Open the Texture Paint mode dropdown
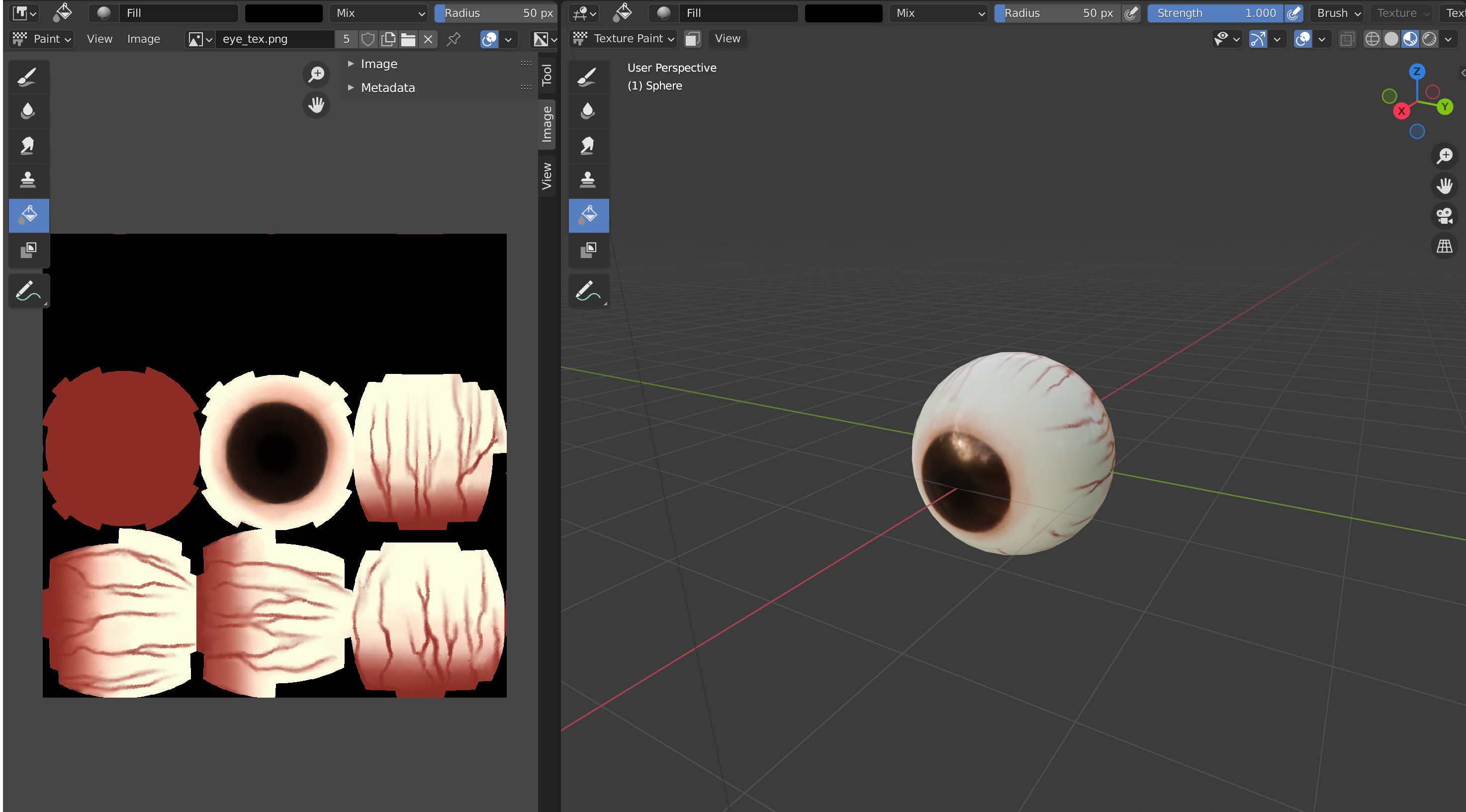Viewport: 1466px width, 812px height. point(624,39)
